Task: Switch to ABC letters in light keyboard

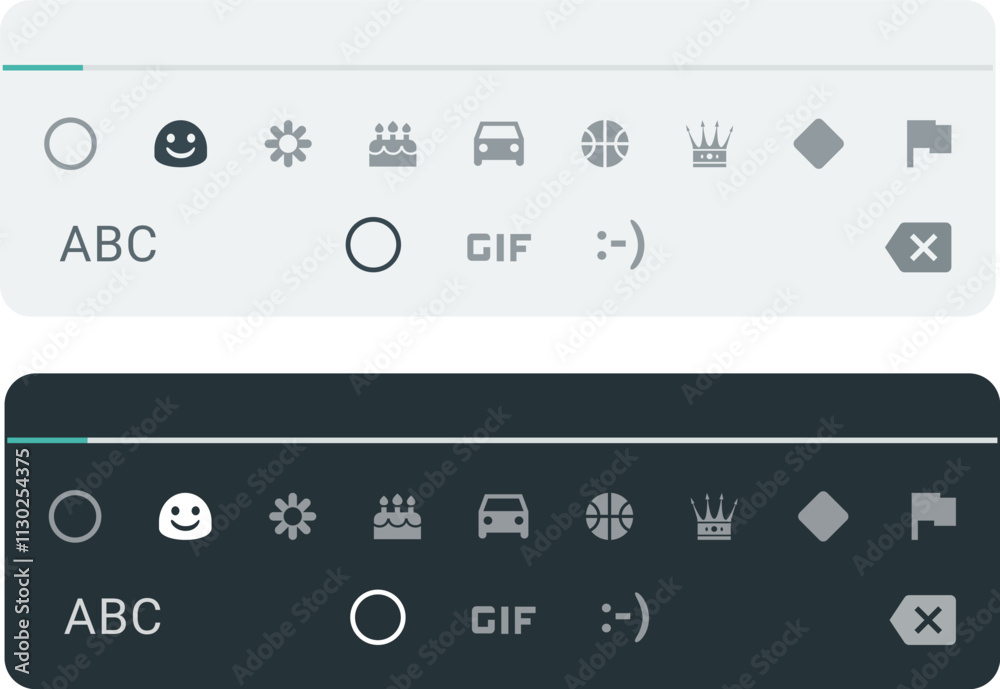Action: pos(108,244)
